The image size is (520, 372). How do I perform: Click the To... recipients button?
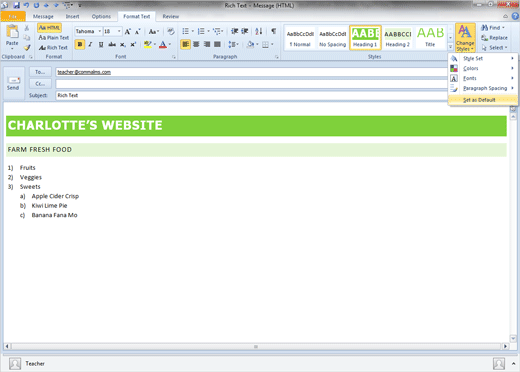40,72
